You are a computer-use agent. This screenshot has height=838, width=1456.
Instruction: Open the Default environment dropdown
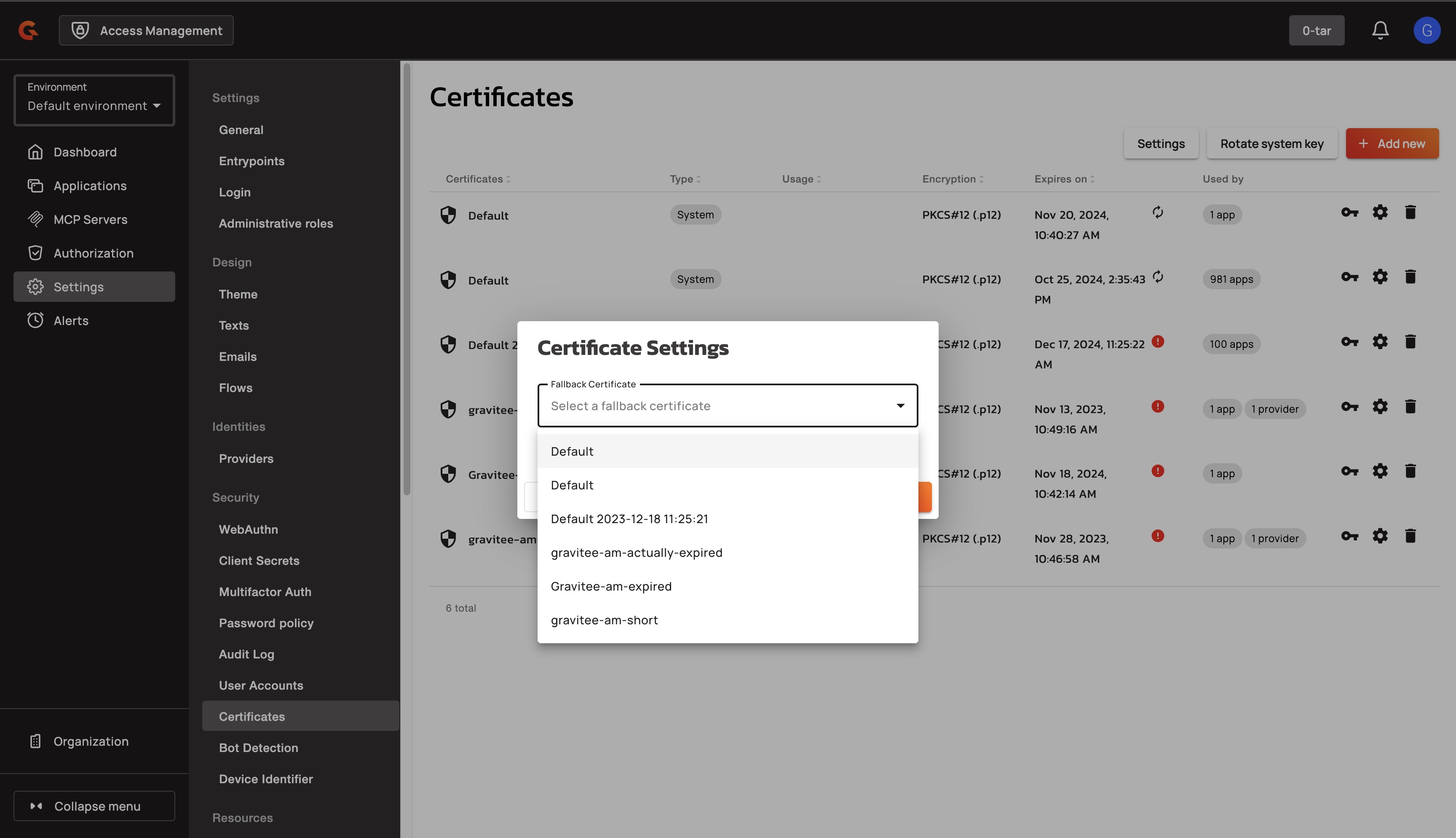[94, 106]
